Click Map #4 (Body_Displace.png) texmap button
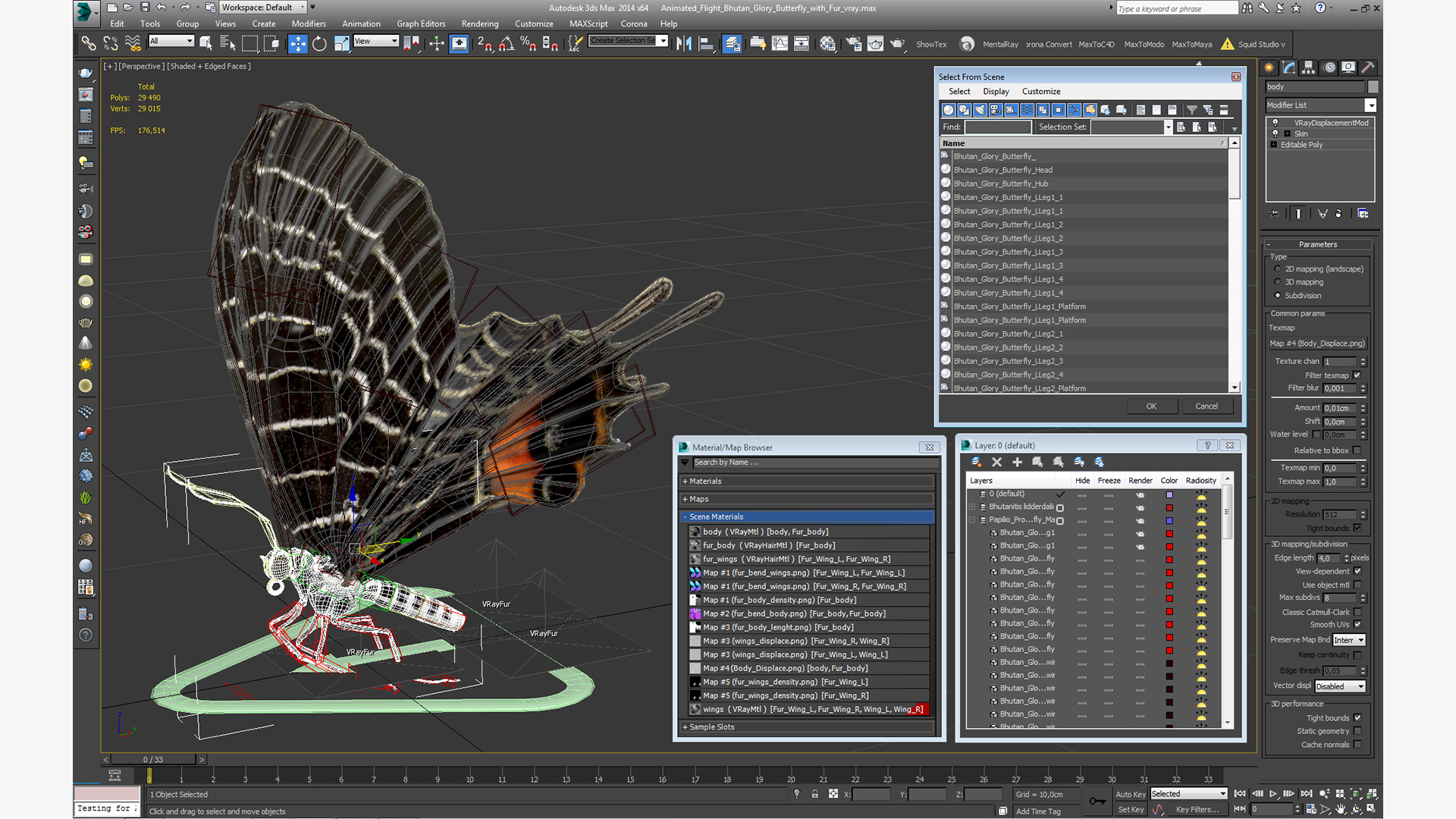 [x=1318, y=344]
